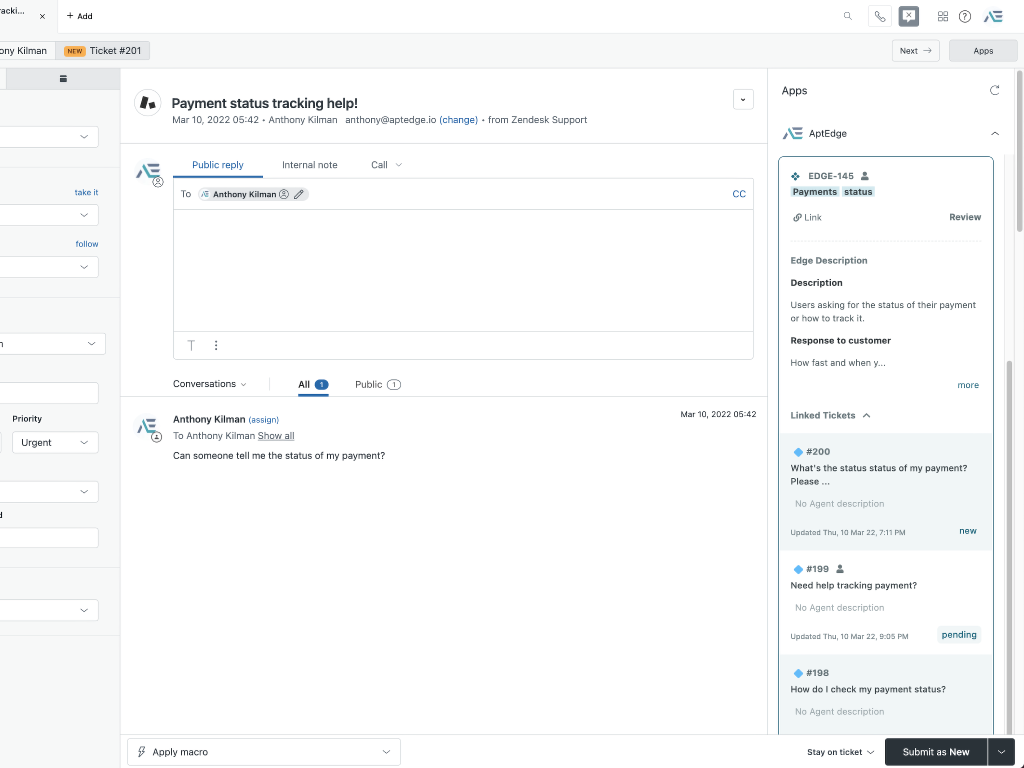Viewport: 1024px width, 768px height.
Task: Open the help question mark icon
Action: click(965, 16)
